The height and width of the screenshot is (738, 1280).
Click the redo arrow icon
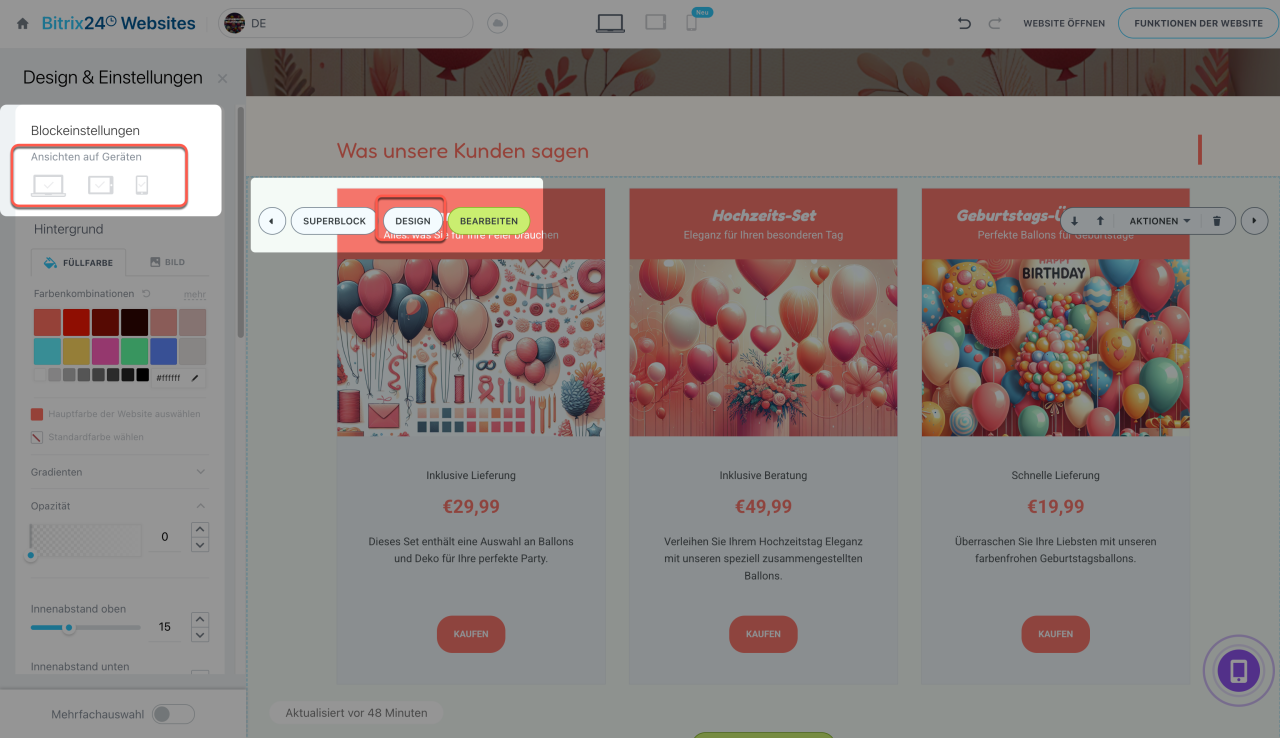pos(994,23)
